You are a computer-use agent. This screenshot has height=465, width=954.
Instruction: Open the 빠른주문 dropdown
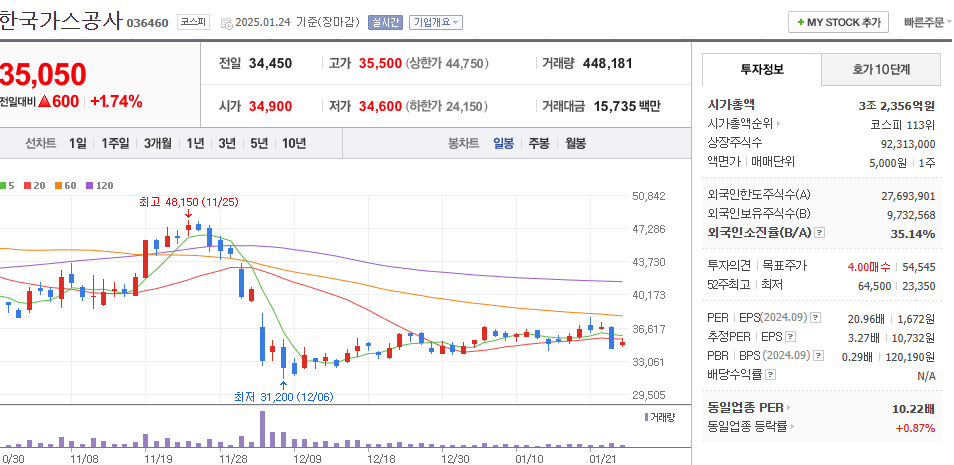pyautogui.click(x=928, y=23)
